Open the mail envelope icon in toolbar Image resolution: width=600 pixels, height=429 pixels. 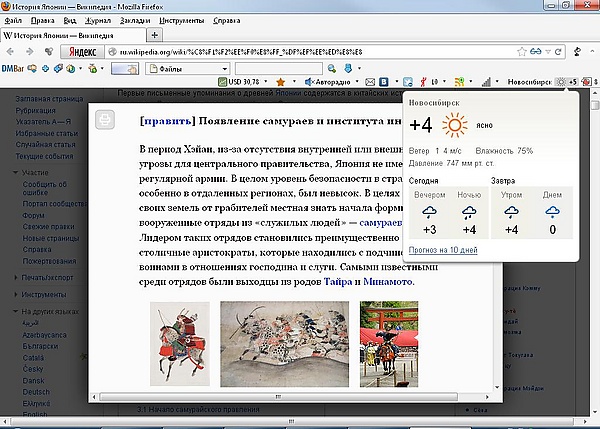coord(370,82)
